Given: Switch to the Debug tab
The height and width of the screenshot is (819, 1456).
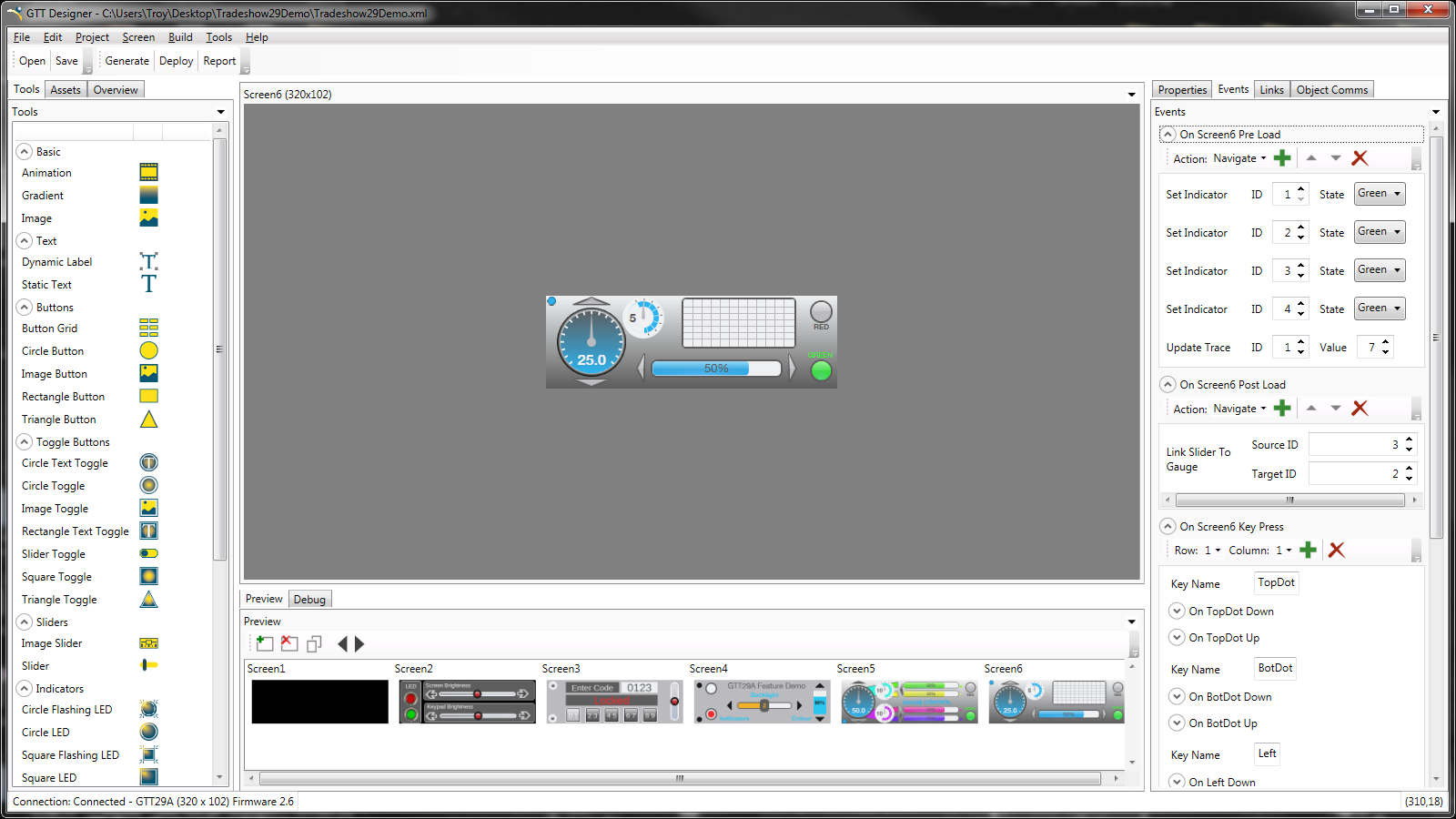Looking at the screenshot, I should pyautogui.click(x=309, y=599).
